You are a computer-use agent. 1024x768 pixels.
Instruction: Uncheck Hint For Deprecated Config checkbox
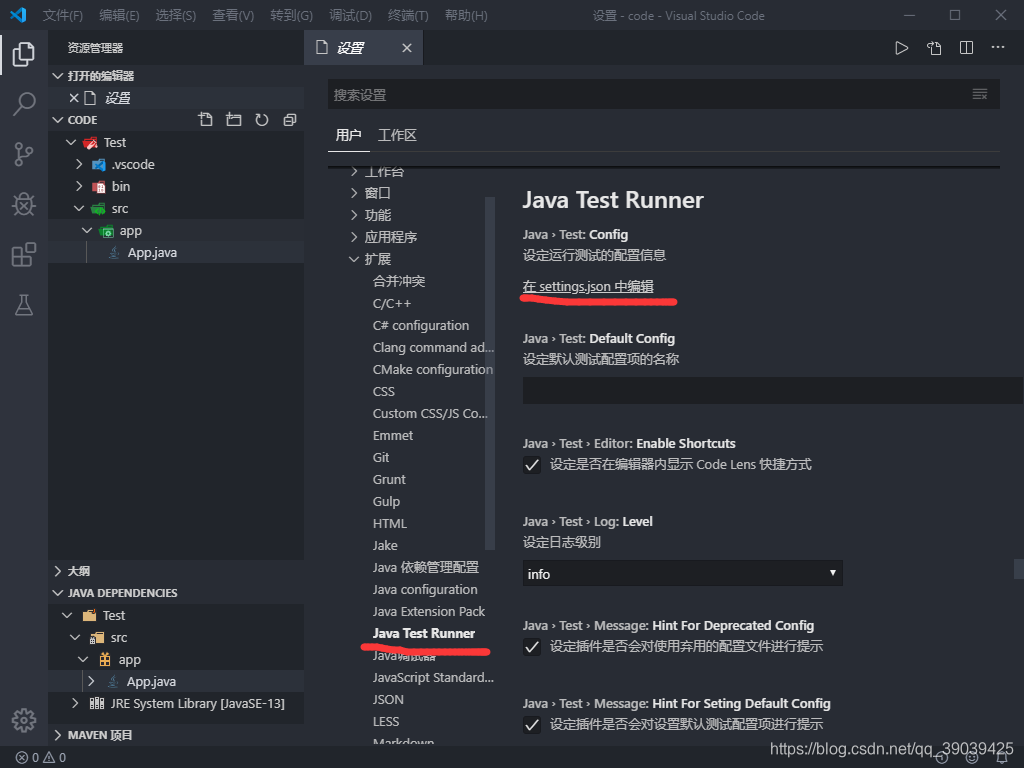tap(532, 647)
